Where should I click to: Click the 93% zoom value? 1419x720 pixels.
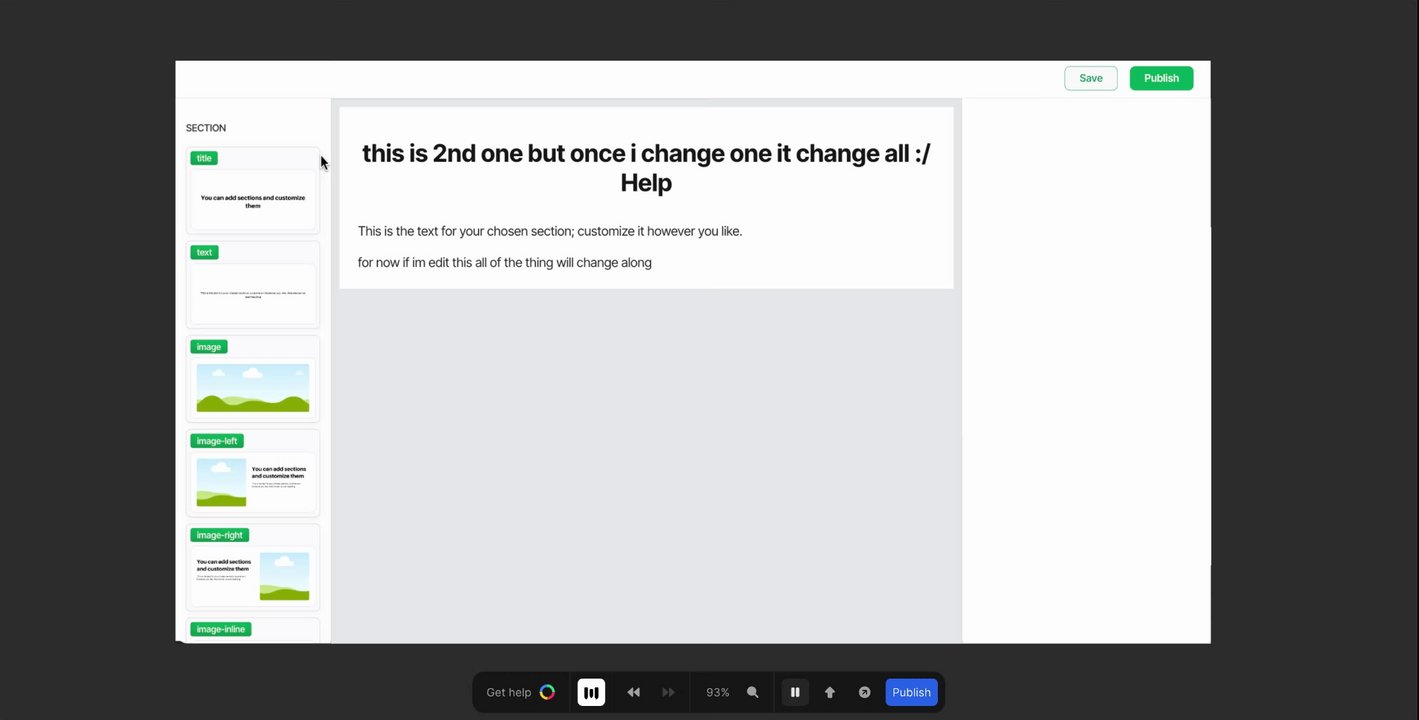tap(717, 692)
